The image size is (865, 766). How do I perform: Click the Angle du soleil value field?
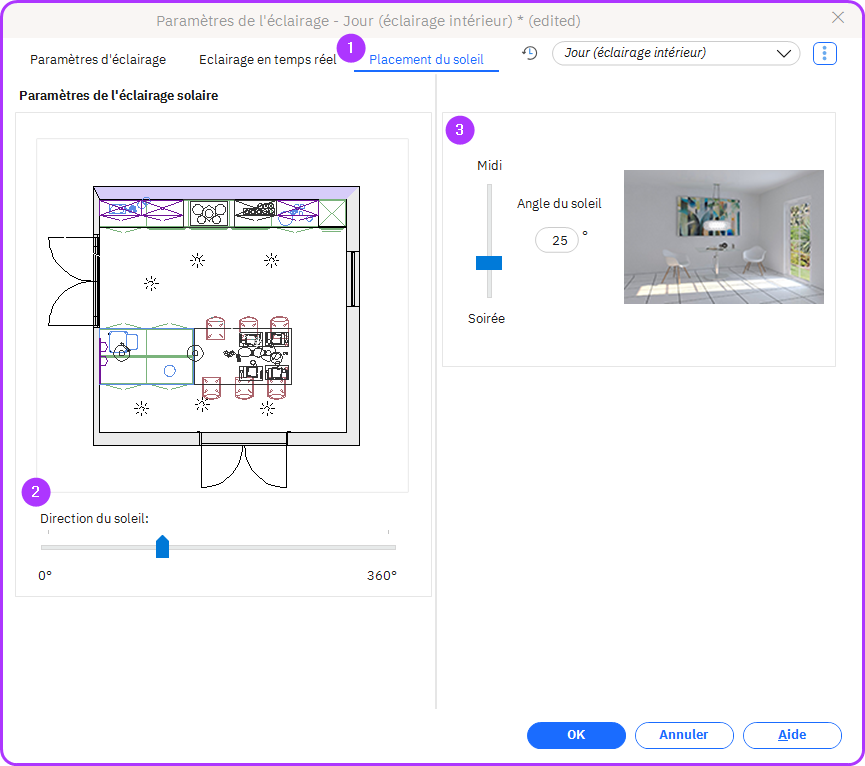pos(558,240)
